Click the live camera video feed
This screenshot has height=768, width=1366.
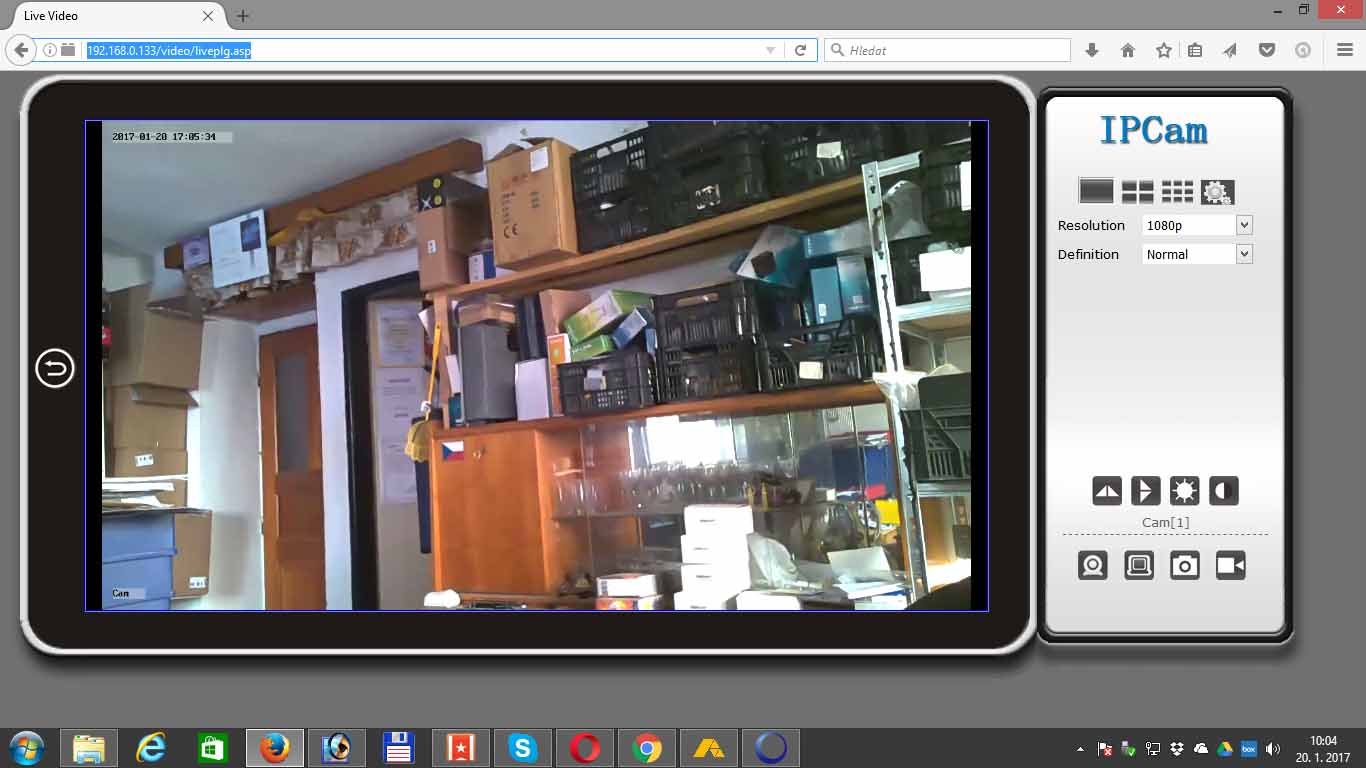(x=536, y=365)
